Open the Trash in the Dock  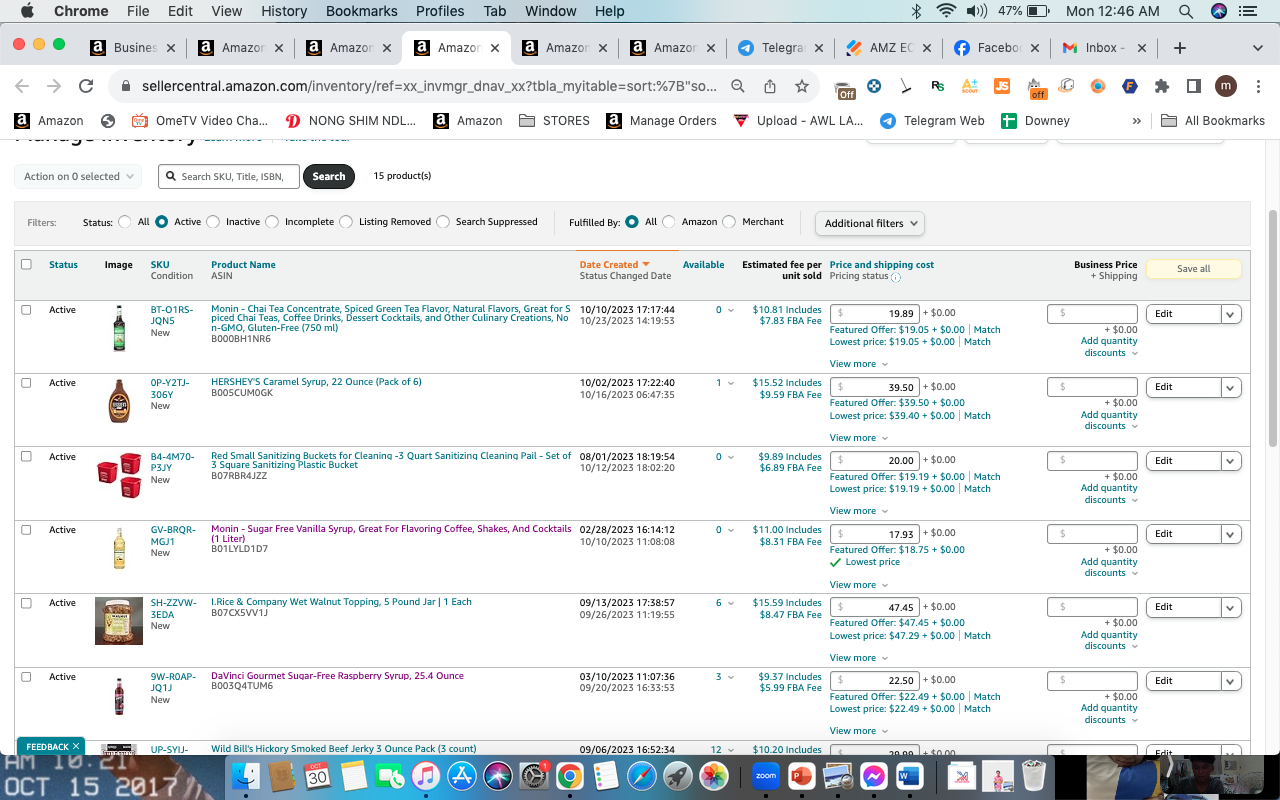click(1033, 775)
